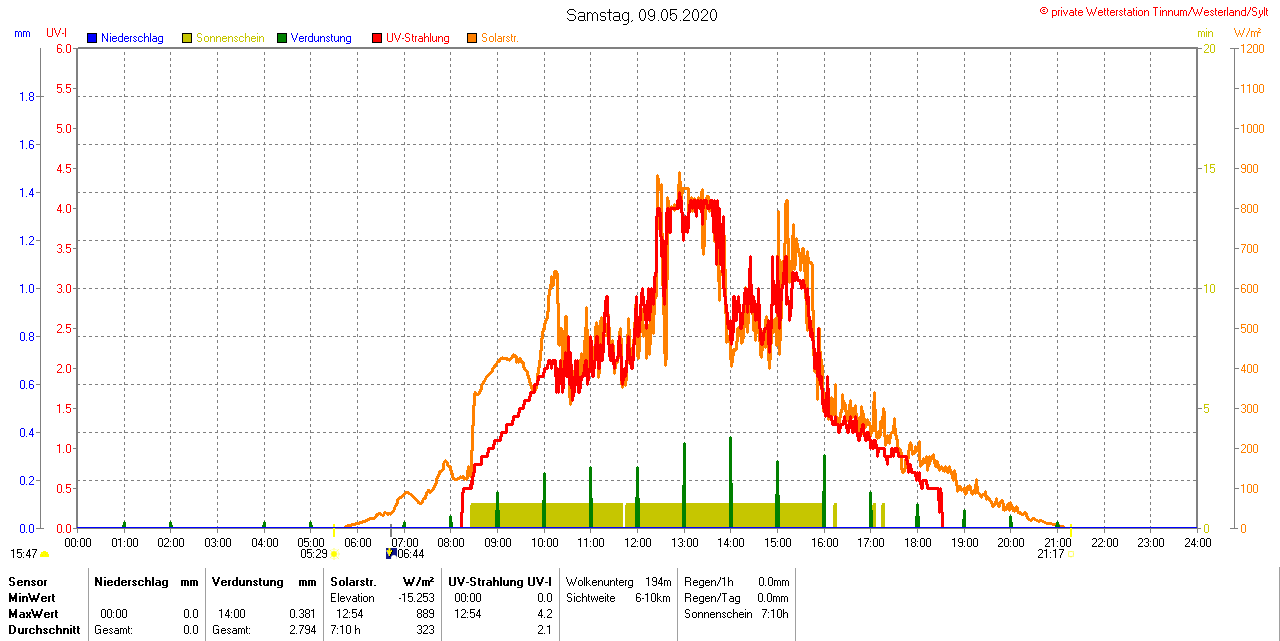Click the orange Solarstr. legend swatch
Screen dimensions: 1280x641
click(472, 38)
